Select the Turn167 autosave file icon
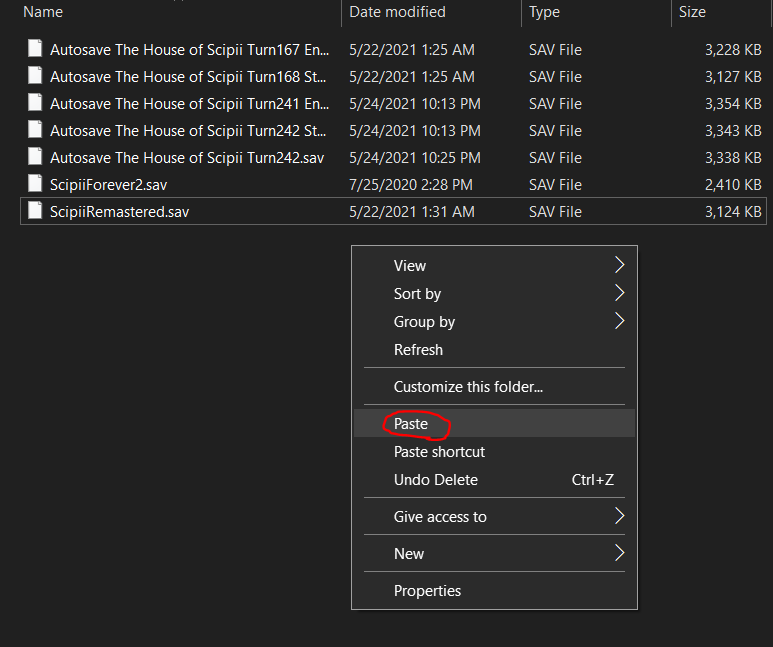The image size is (773, 647). click(x=36, y=50)
